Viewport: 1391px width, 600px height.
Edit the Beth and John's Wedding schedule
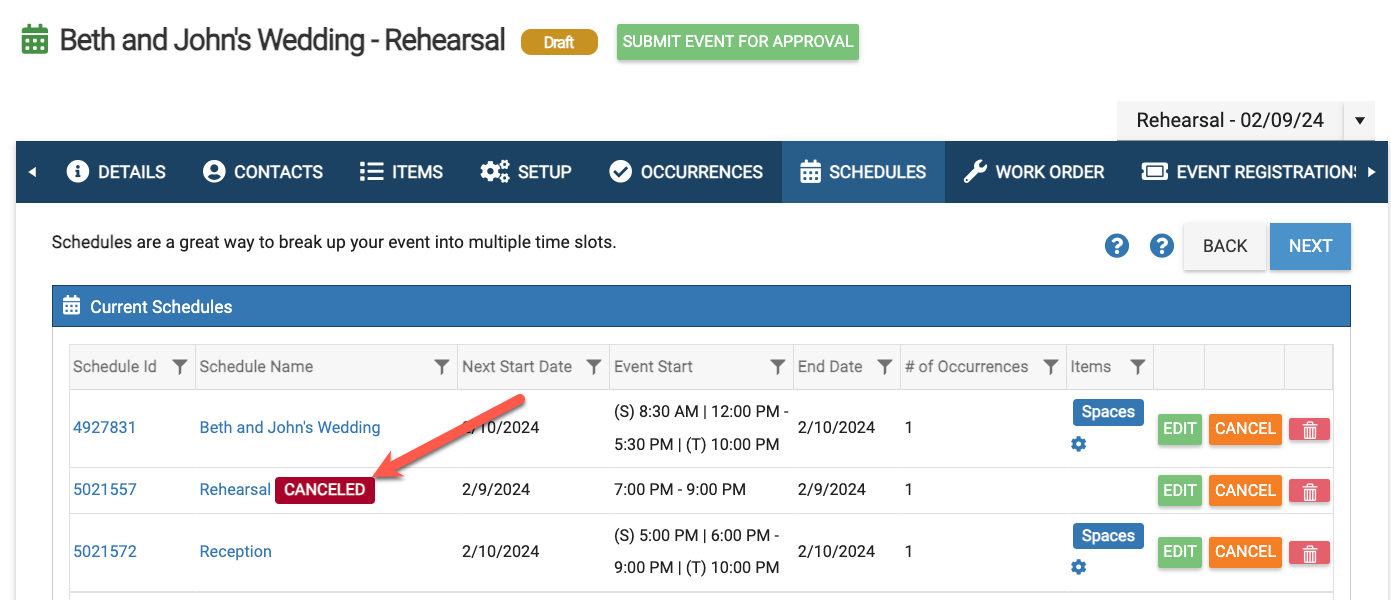[1180, 429]
